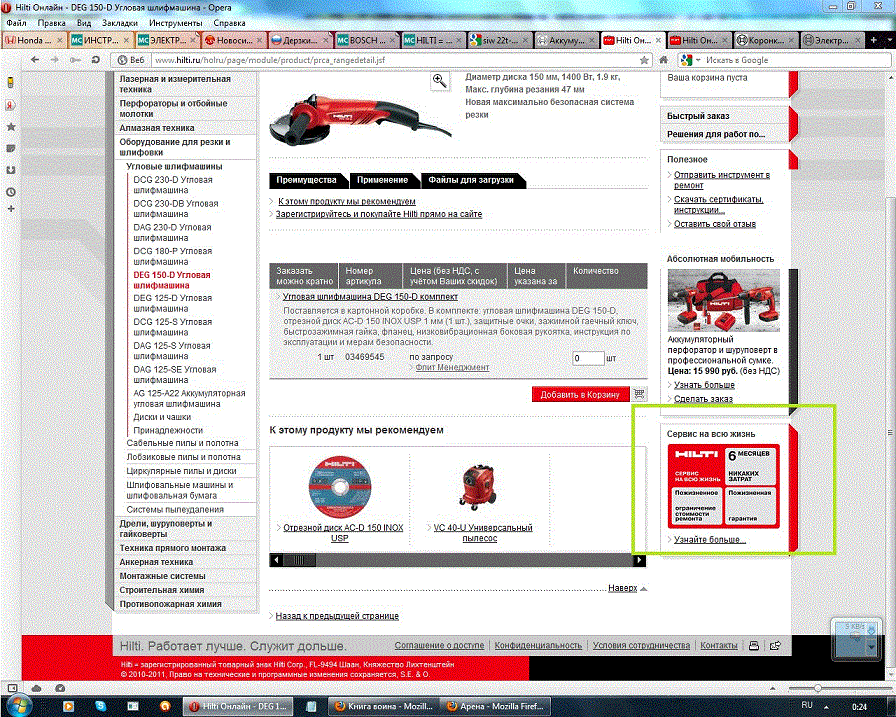Viewport: 896px width, 717px height.
Task: Expand view options arrow left of zoom slider
Action: click(773, 688)
